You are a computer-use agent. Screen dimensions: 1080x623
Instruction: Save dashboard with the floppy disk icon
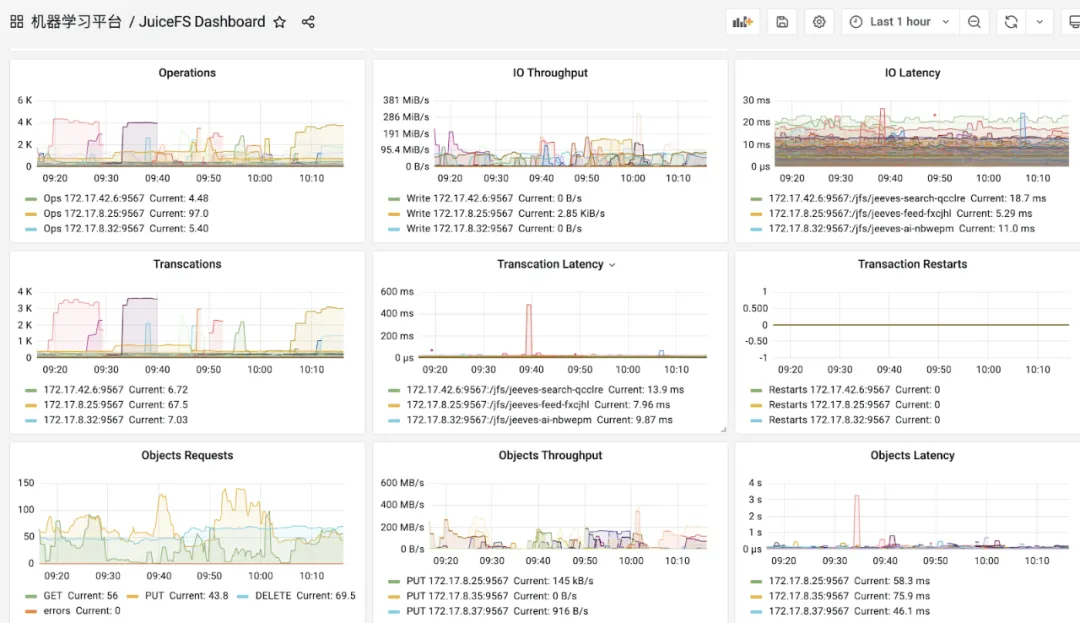click(x=782, y=22)
